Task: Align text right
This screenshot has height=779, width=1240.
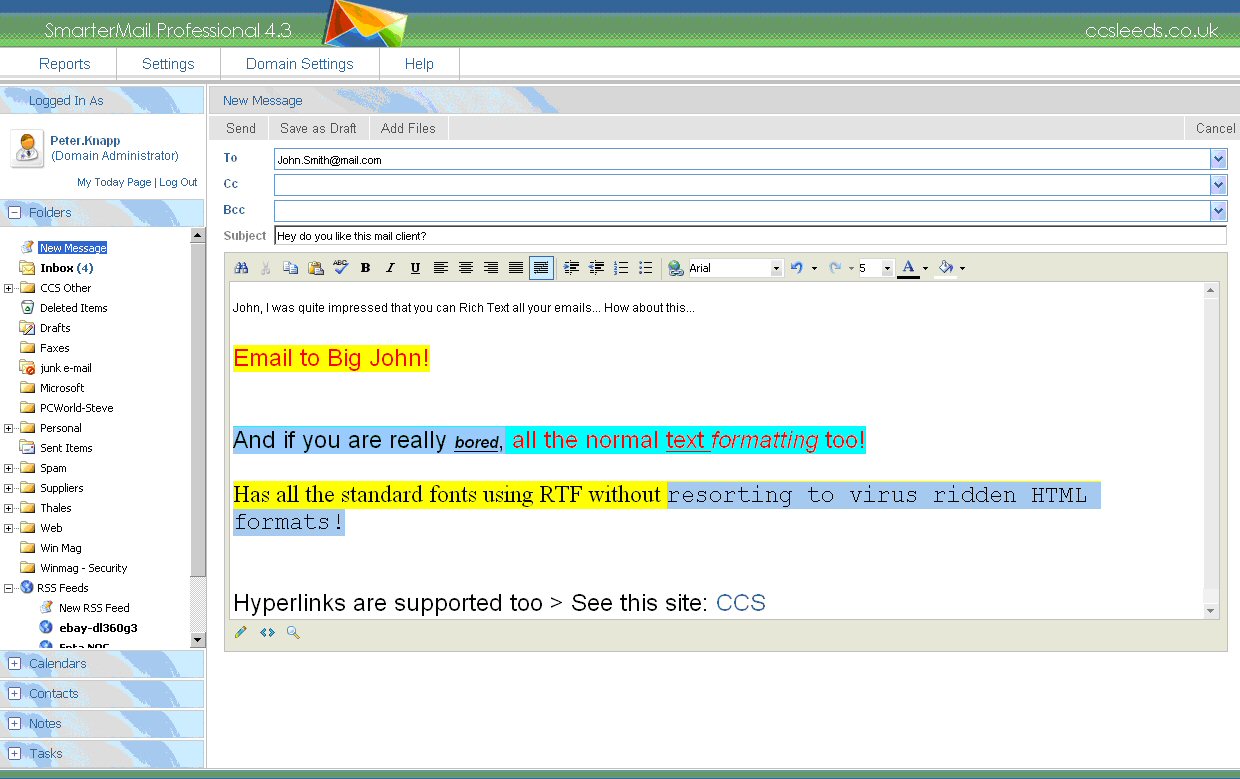Action: (491, 268)
